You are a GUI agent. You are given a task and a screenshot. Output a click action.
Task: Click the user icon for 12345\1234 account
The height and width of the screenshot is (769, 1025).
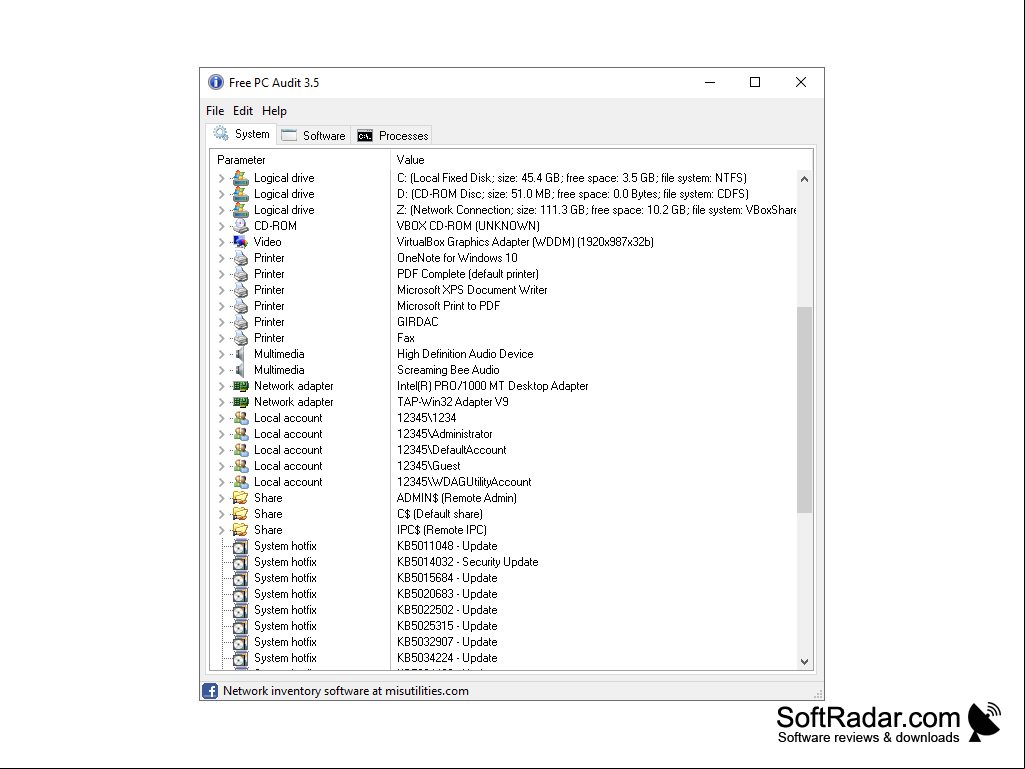[241, 418]
